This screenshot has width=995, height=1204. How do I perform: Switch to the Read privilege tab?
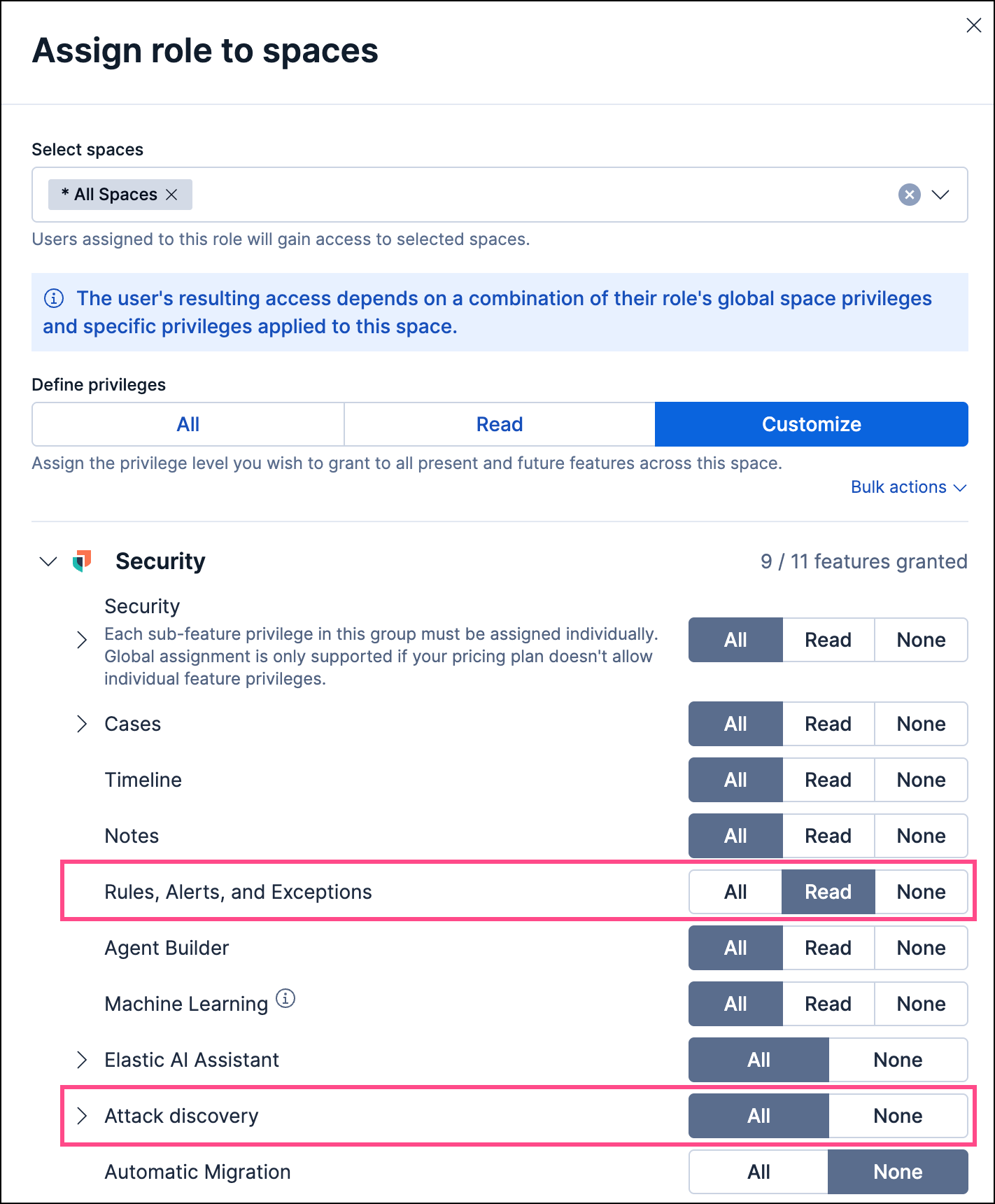[499, 423]
